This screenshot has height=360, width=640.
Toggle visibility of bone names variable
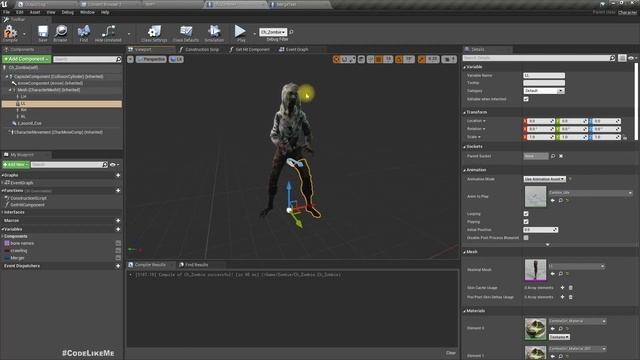pyautogui.click(x=118, y=243)
